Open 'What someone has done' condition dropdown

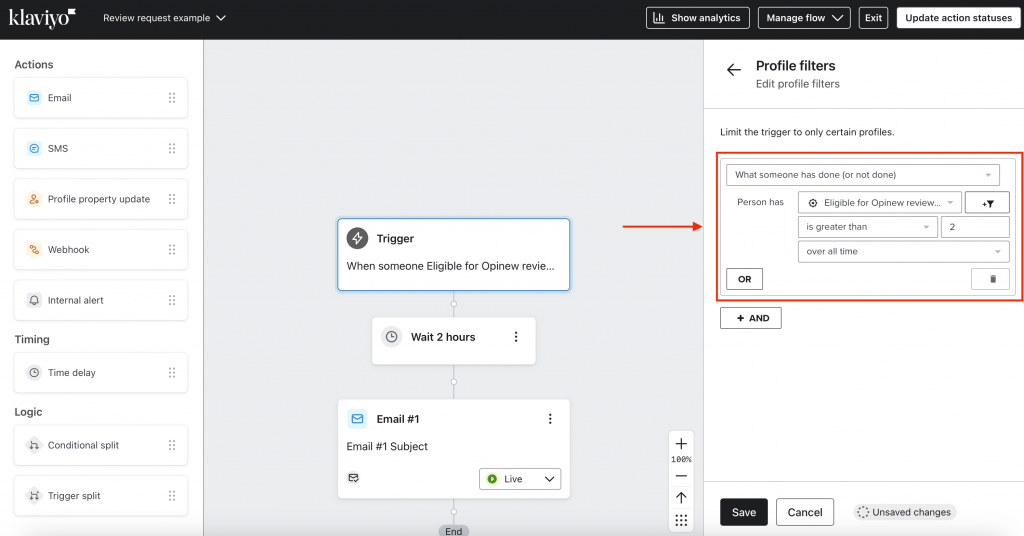[863, 175]
